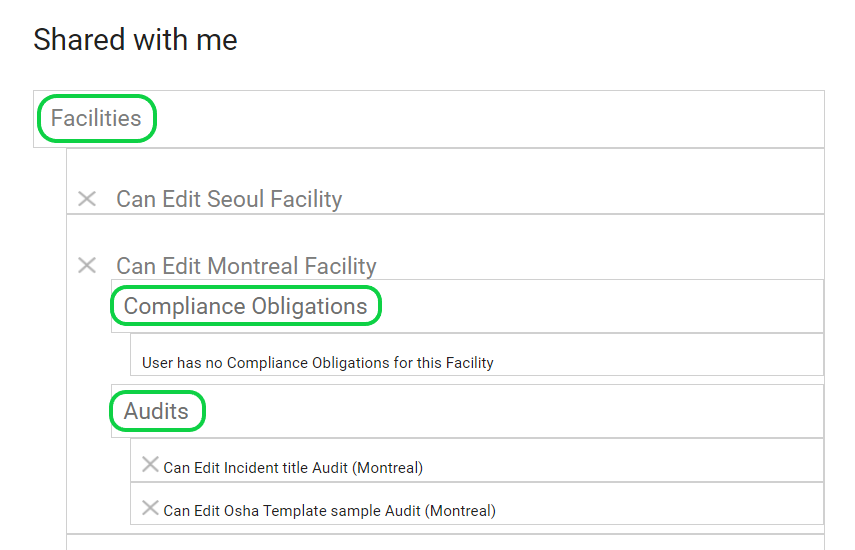Delete the Incident title Audit permission
The image size is (855, 550).
(150, 465)
